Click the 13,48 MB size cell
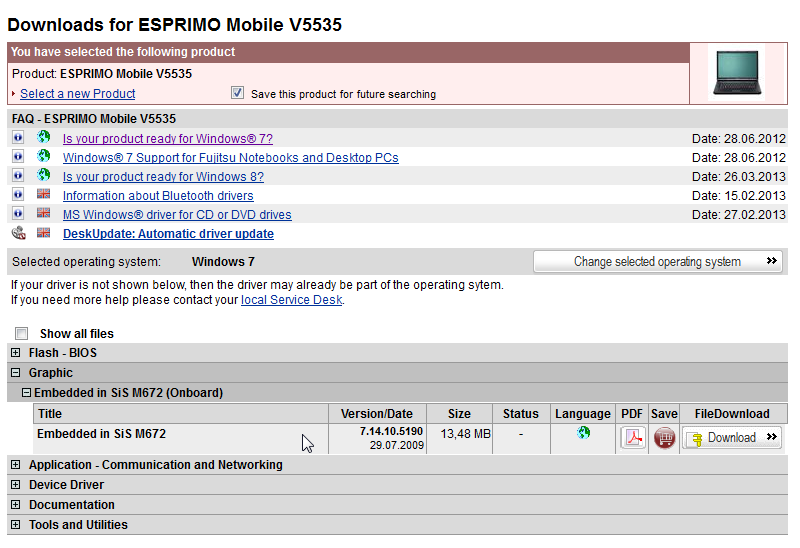This screenshot has width=800, height=548. click(x=465, y=434)
